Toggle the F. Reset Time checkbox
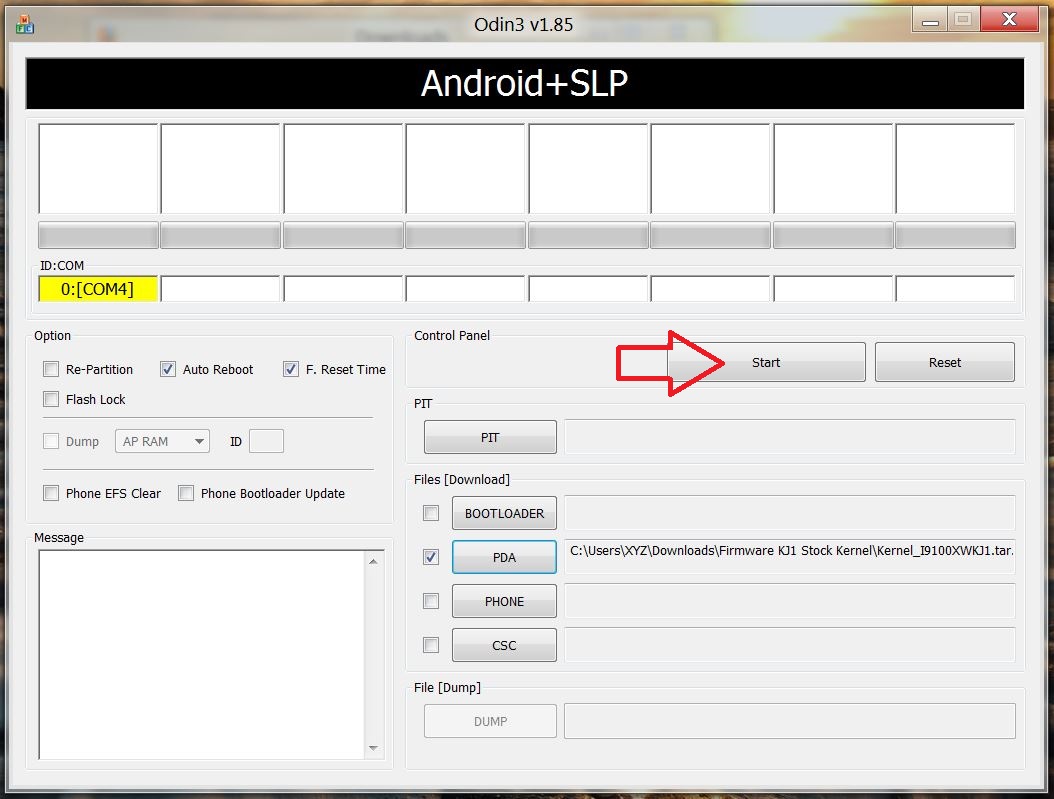The image size is (1054, 799). [290, 369]
